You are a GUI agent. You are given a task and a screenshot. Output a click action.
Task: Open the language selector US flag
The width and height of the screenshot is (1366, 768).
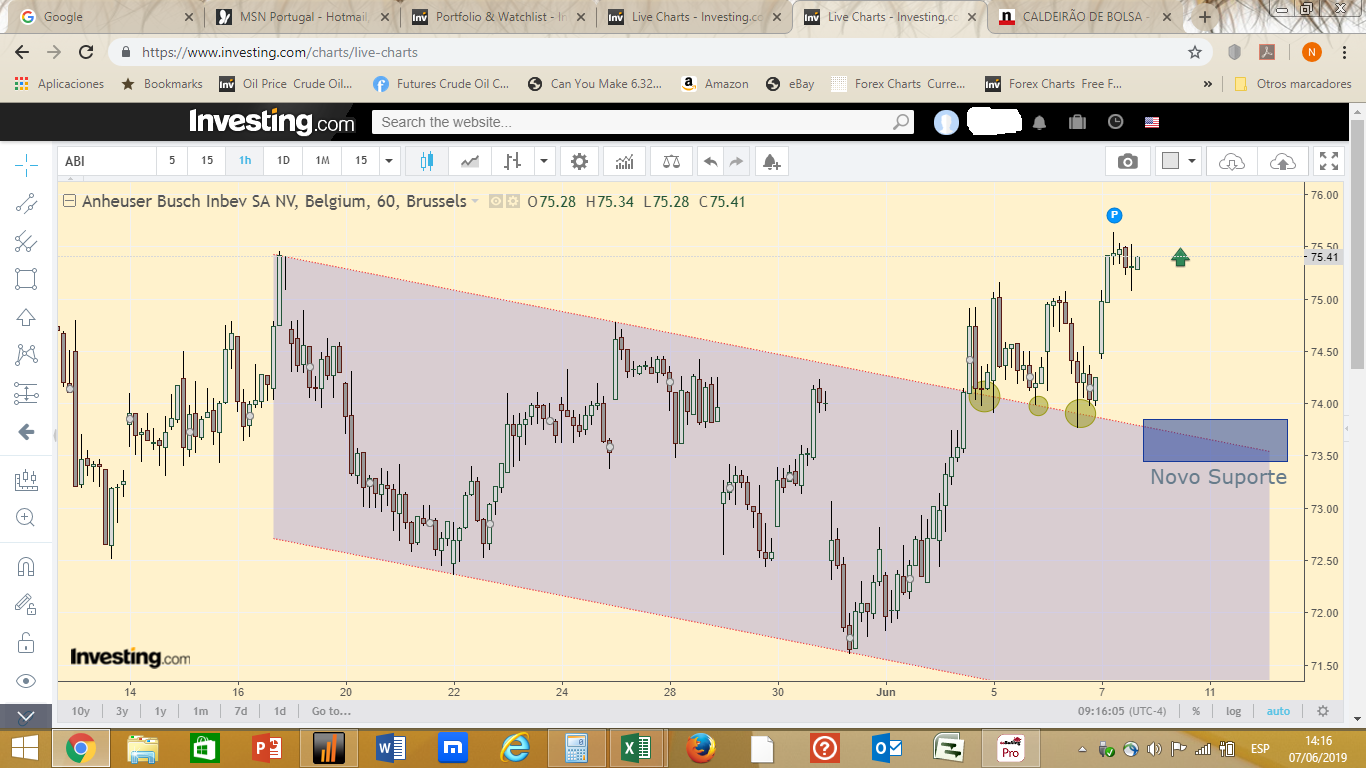click(1152, 122)
